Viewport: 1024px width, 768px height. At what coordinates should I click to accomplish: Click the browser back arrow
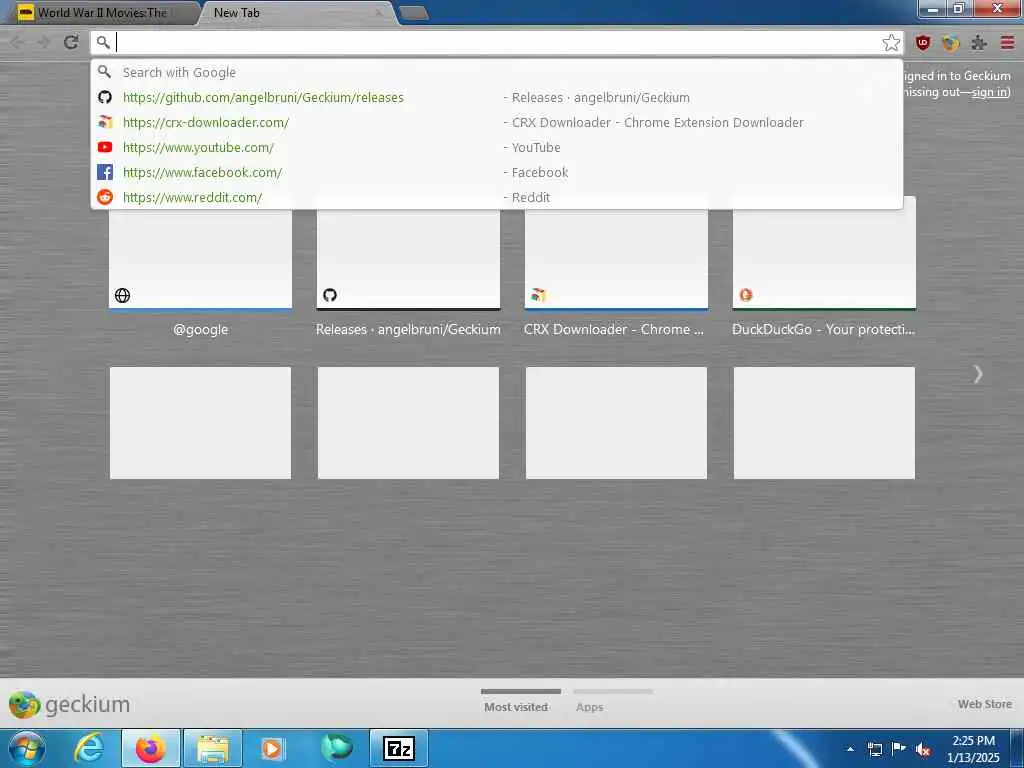pos(17,43)
